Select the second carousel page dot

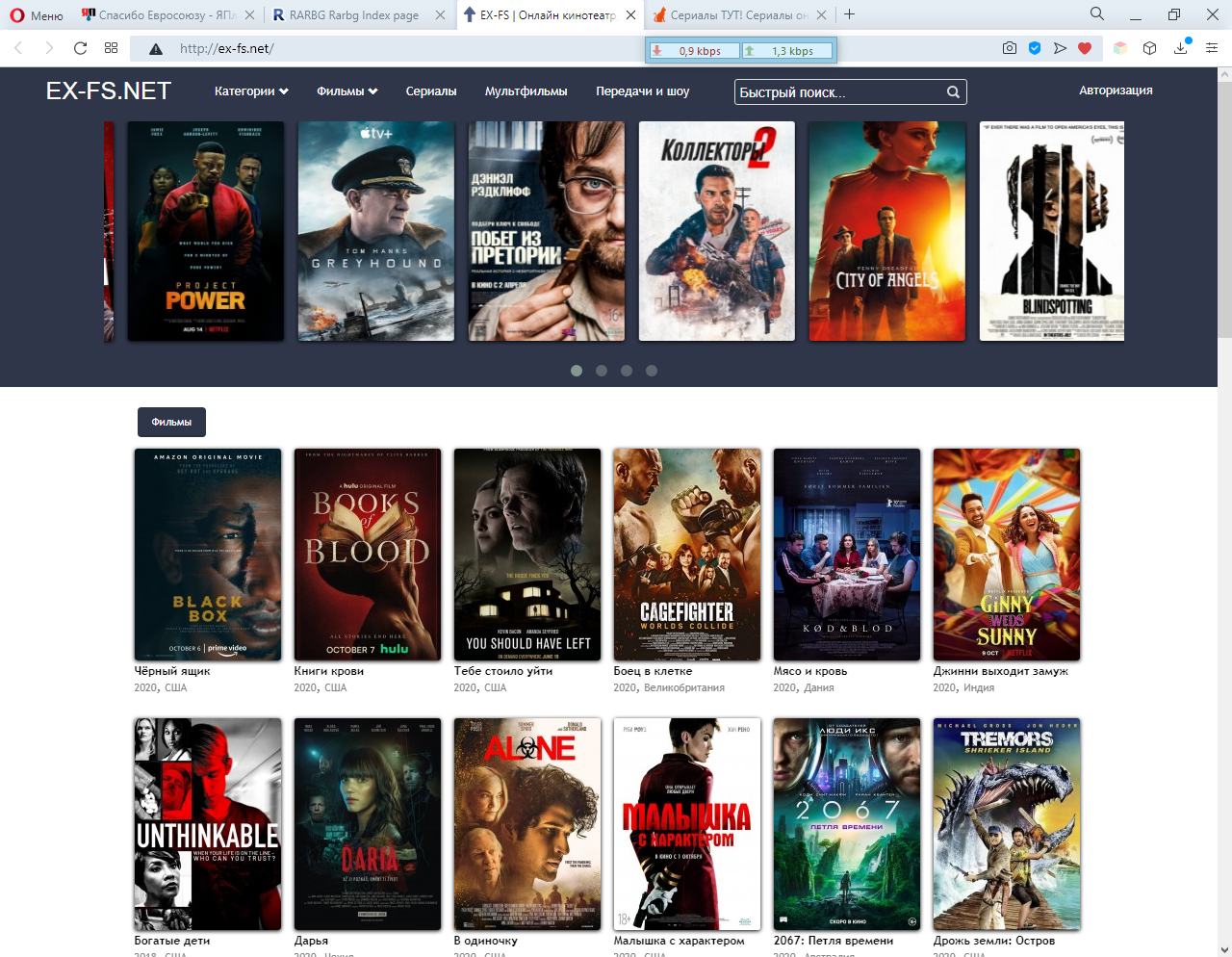(602, 371)
